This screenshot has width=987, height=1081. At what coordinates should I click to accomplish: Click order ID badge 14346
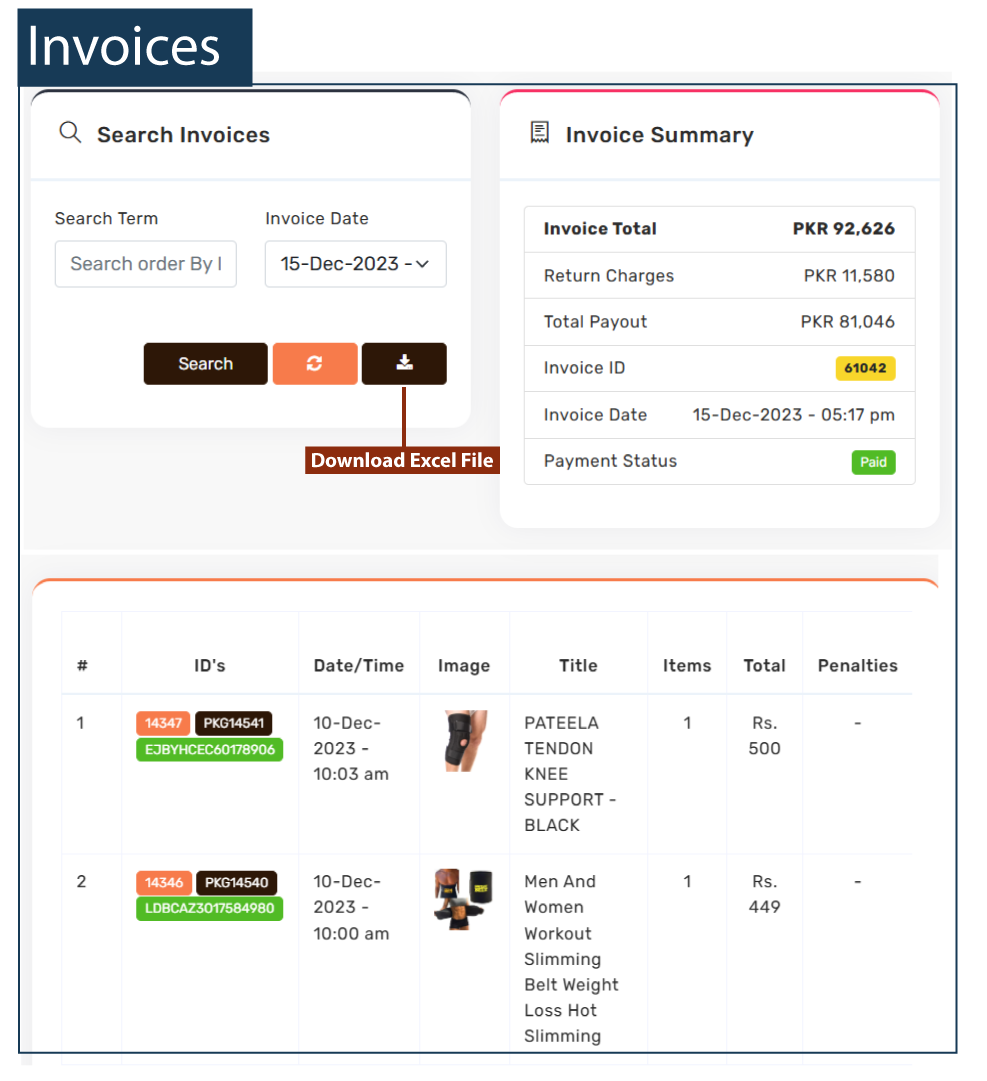click(x=164, y=883)
